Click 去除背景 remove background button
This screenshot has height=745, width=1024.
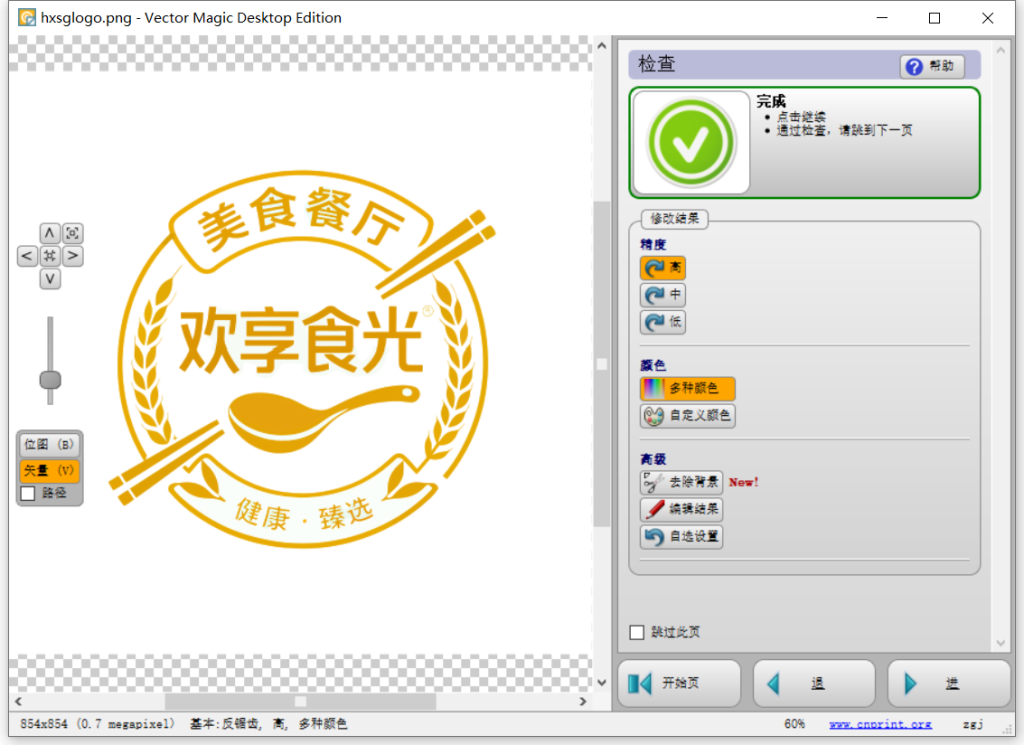(681, 482)
